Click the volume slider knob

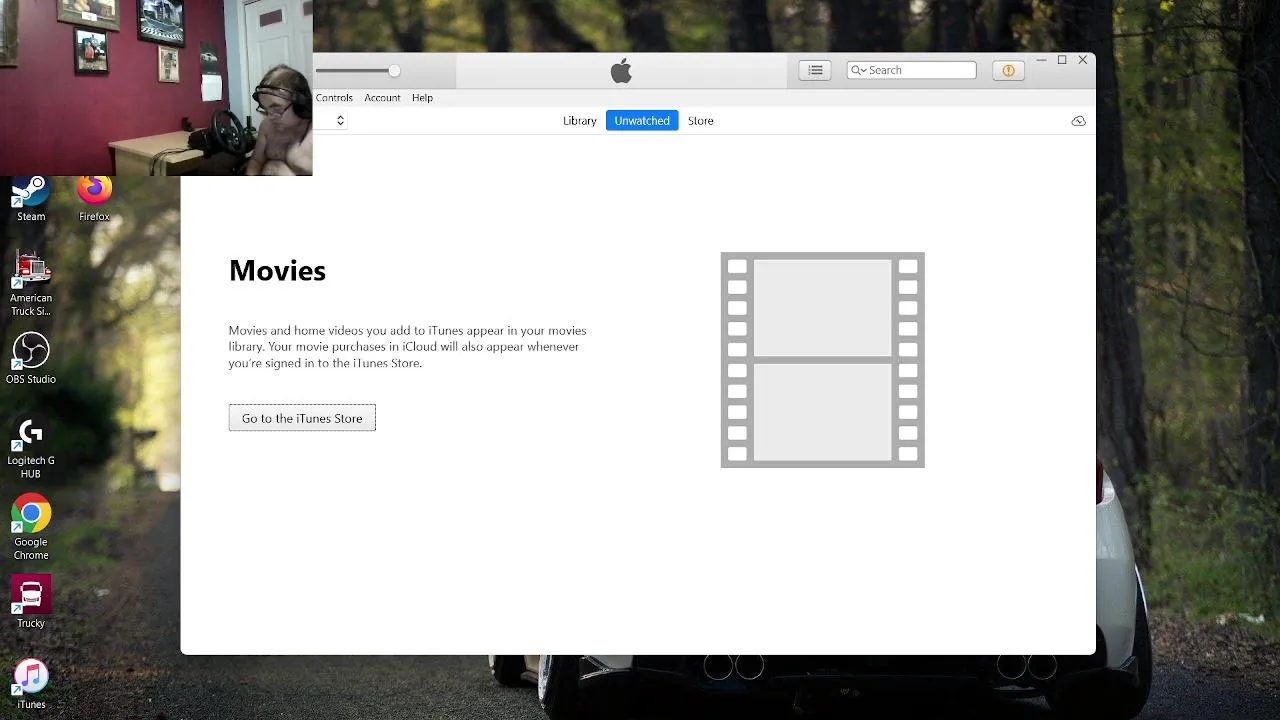(394, 70)
